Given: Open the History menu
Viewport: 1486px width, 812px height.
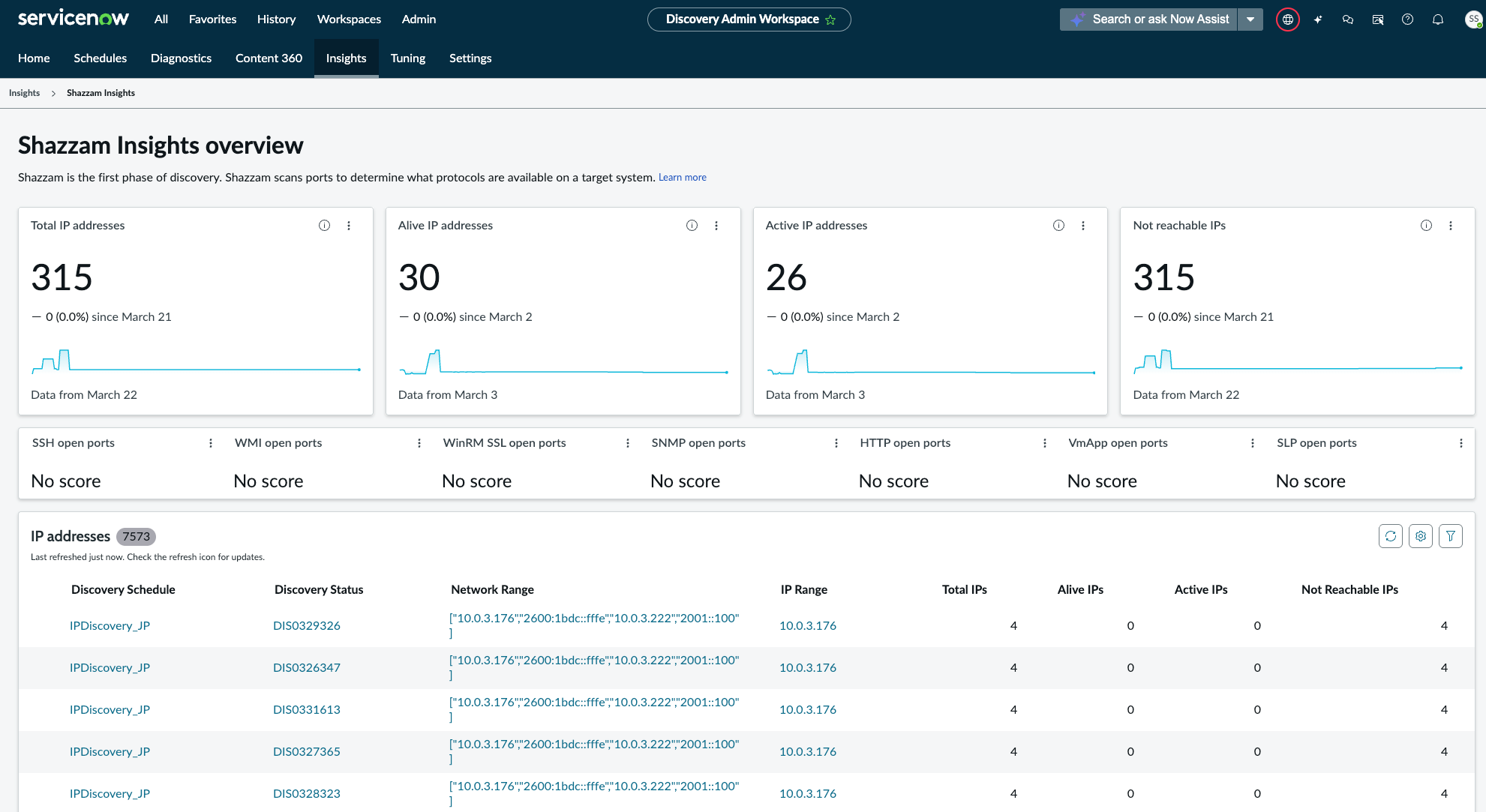Looking at the screenshot, I should (x=276, y=19).
